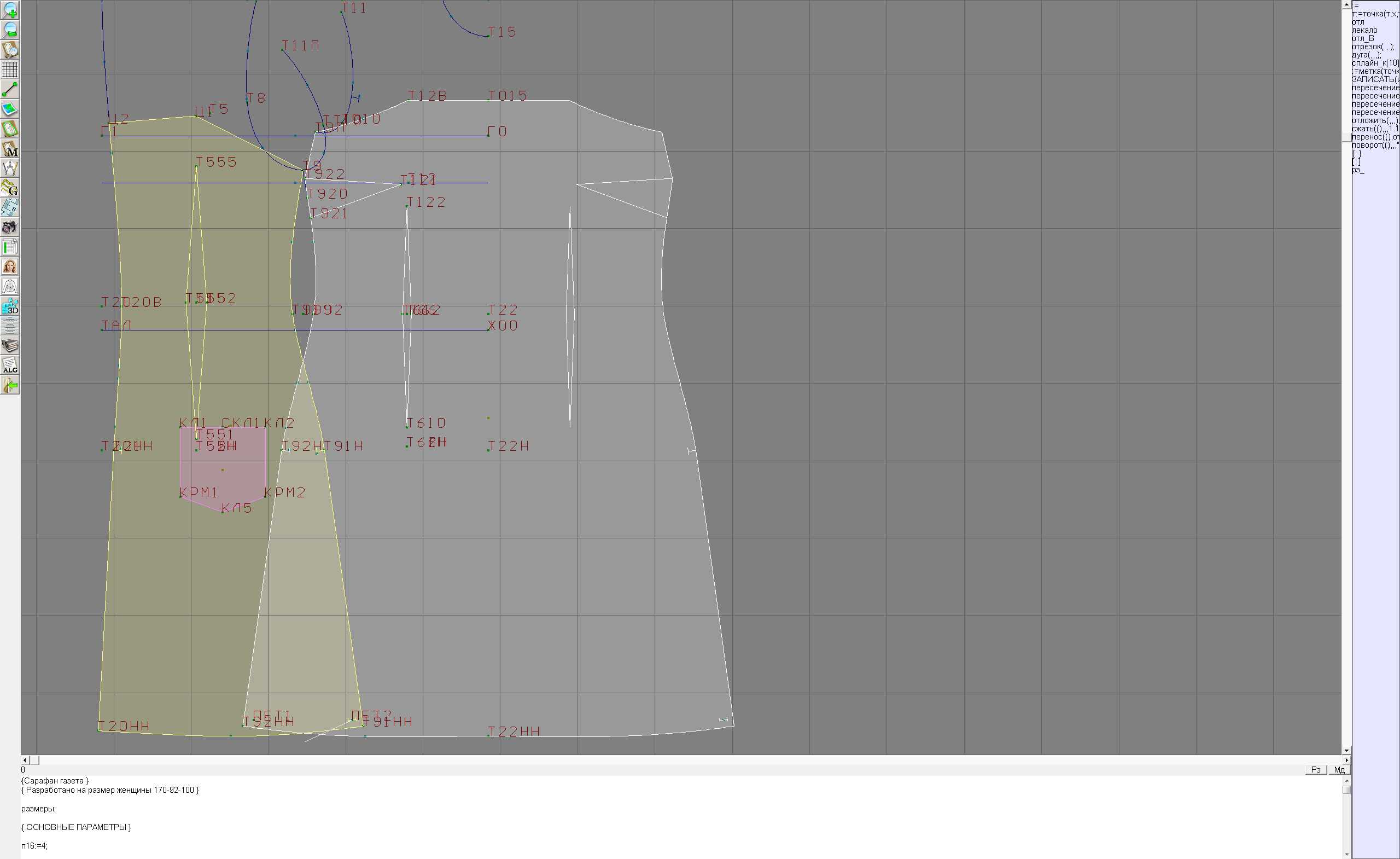Open the pattern with letter M icon
This screenshot has width=1400, height=859.
point(10,149)
